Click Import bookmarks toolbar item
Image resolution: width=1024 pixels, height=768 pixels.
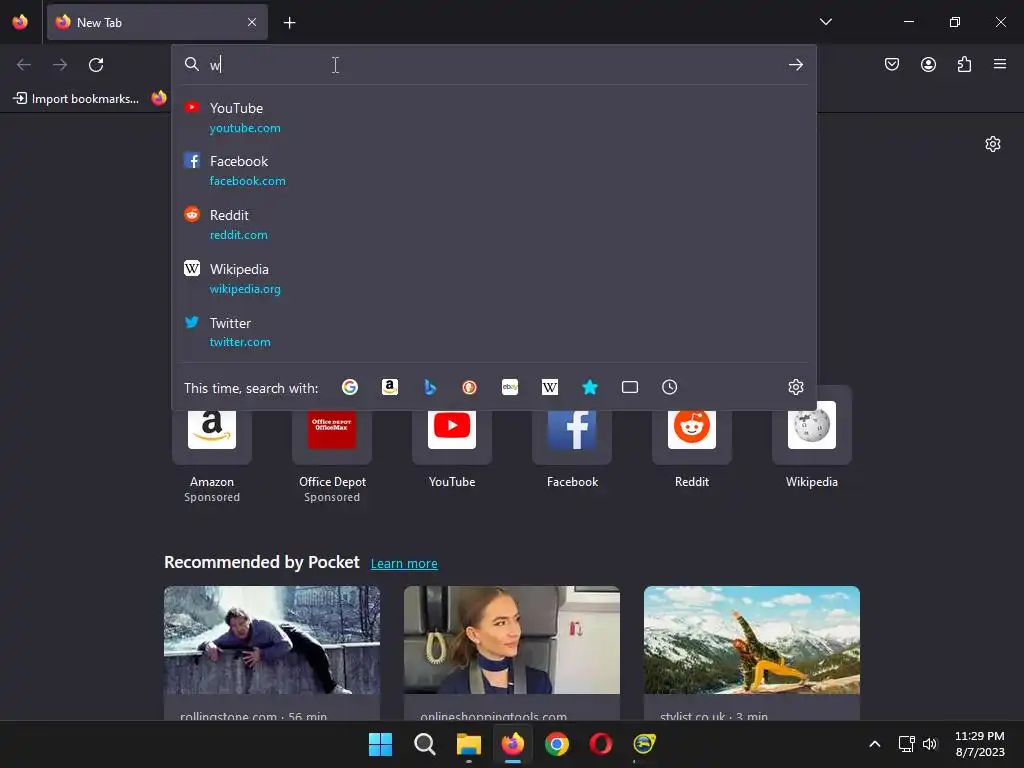click(76, 99)
